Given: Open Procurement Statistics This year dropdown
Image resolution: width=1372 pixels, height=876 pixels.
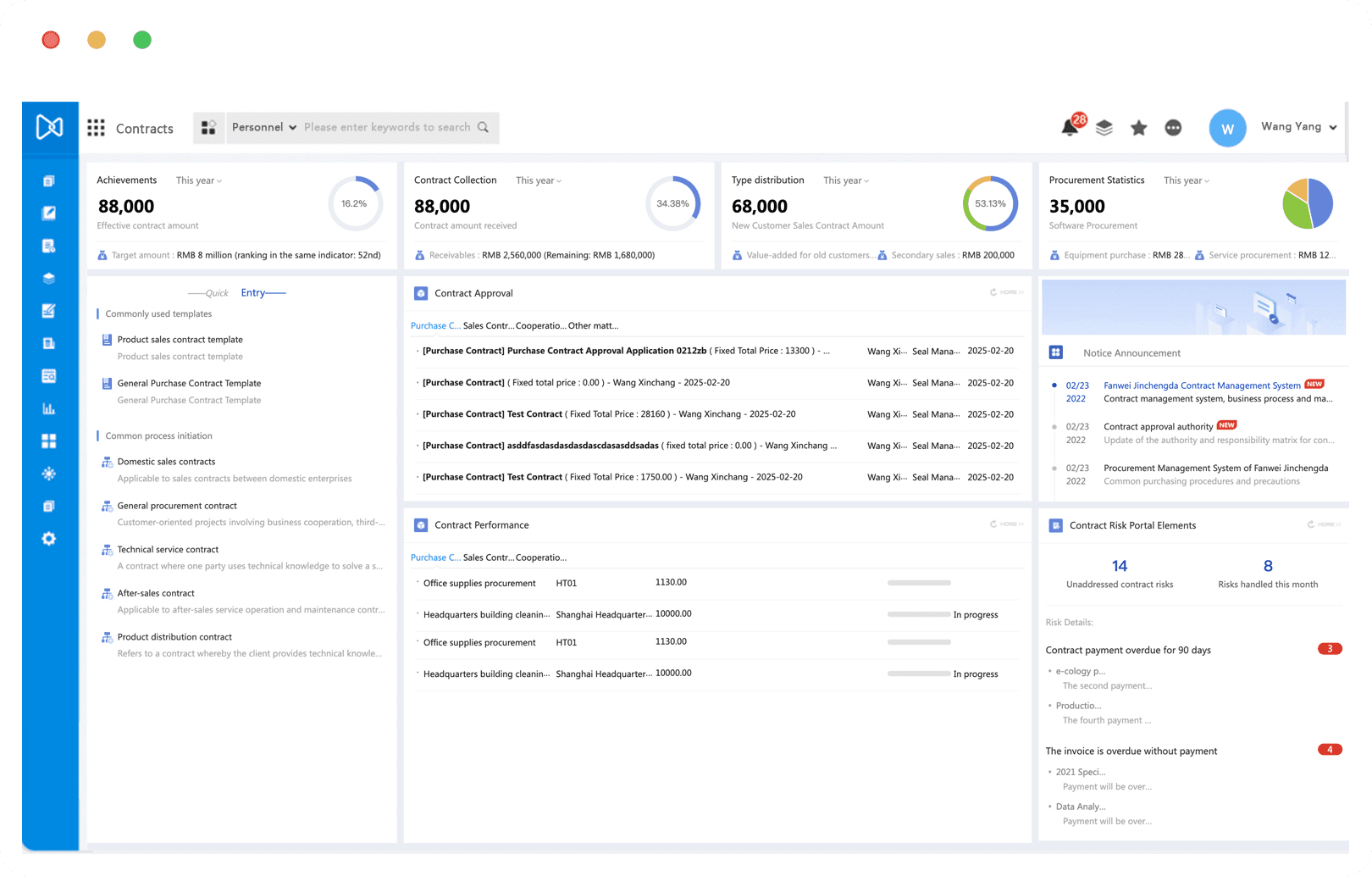Looking at the screenshot, I should coord(1187,180).
